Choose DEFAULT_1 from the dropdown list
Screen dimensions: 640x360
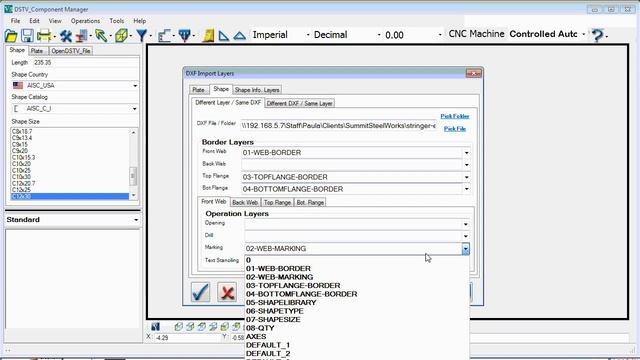(268, 345)
